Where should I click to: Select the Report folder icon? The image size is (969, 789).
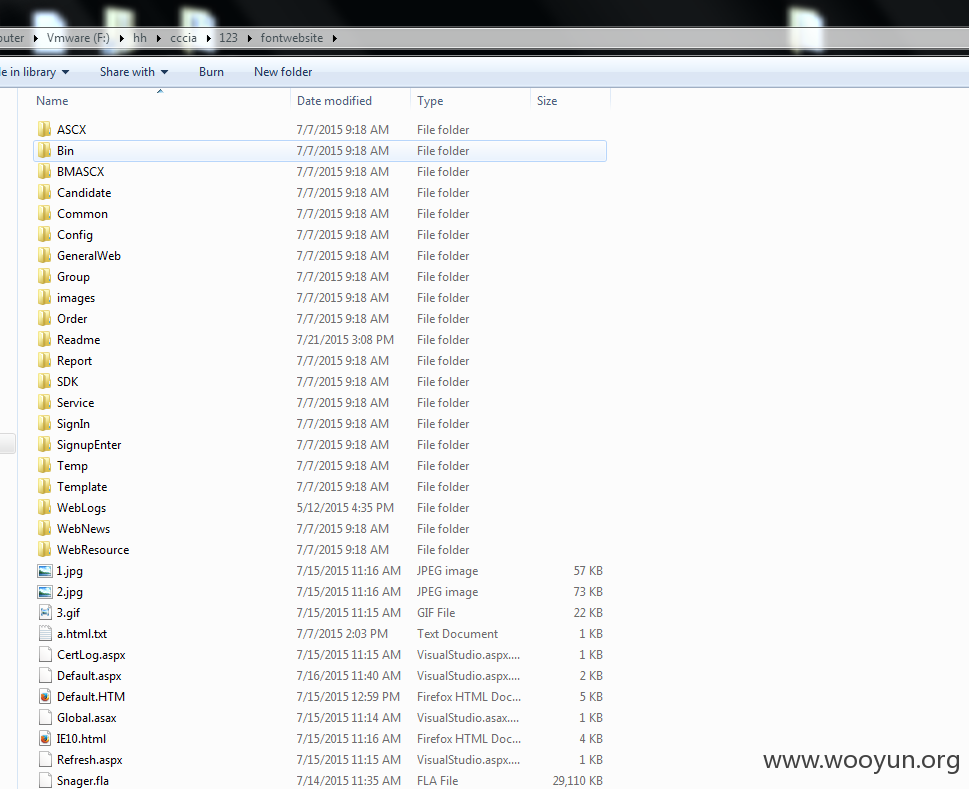(44, 360)
